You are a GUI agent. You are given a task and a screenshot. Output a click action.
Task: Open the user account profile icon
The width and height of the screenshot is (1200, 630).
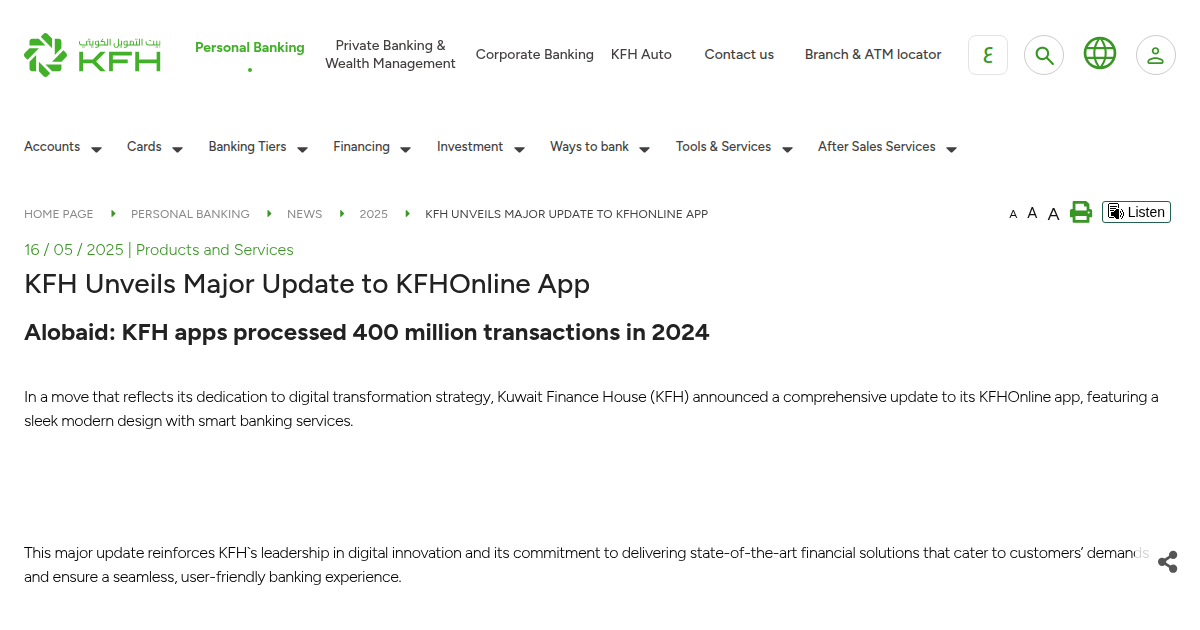tap(1156, 54)
